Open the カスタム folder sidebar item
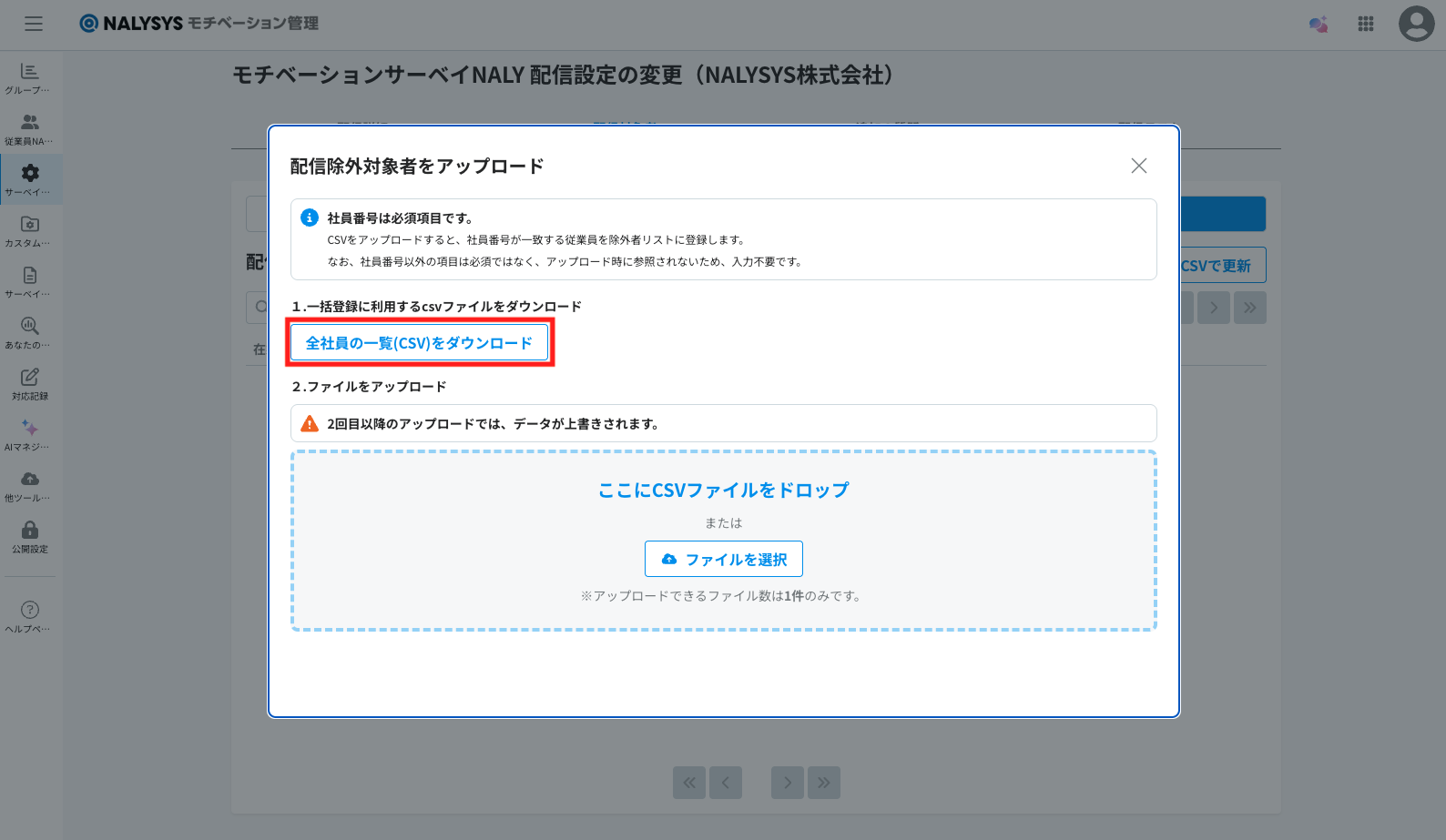This screenshot has width=1446, height=840. (x=30, y=231)
